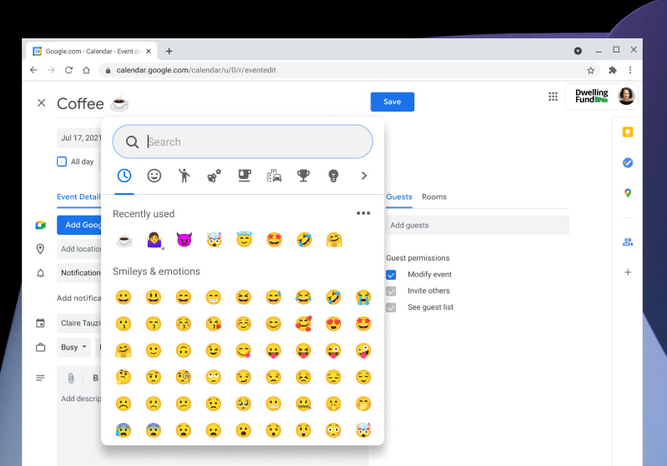Open the Busy availability dropdown
The width and height of the screenshot is (667, 466).
tap(74, 347)
